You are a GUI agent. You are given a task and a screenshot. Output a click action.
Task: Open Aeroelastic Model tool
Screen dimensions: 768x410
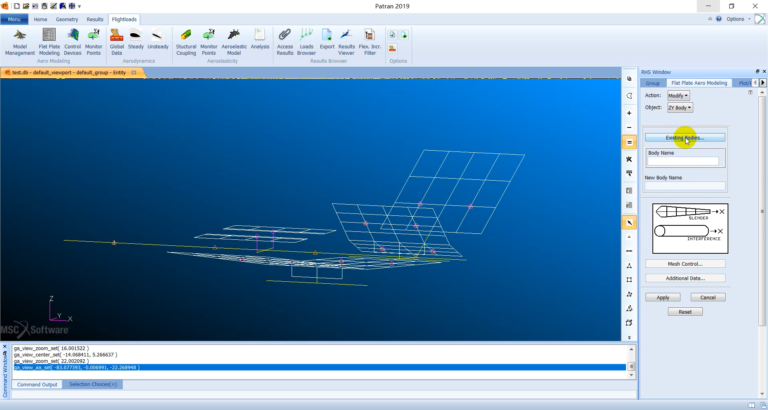pos(234,42)
